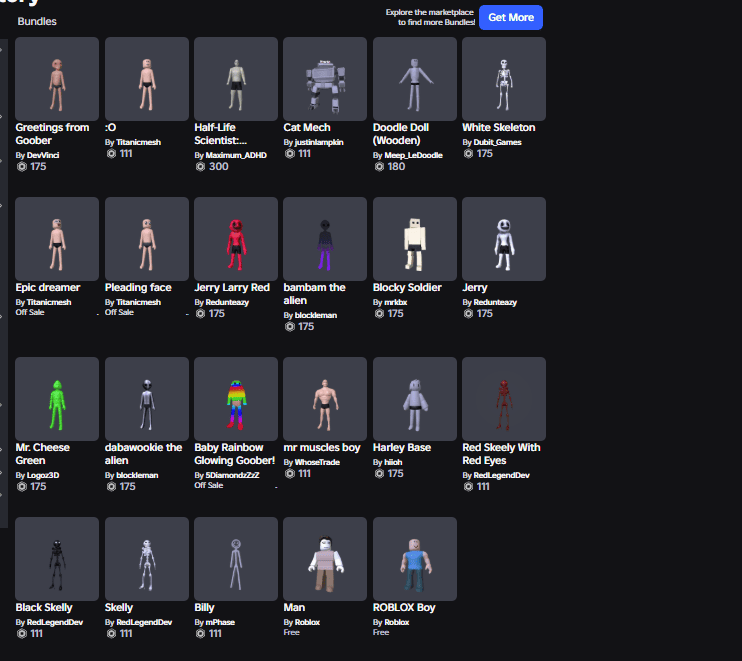Open creator hiioh's profile link

393,462
